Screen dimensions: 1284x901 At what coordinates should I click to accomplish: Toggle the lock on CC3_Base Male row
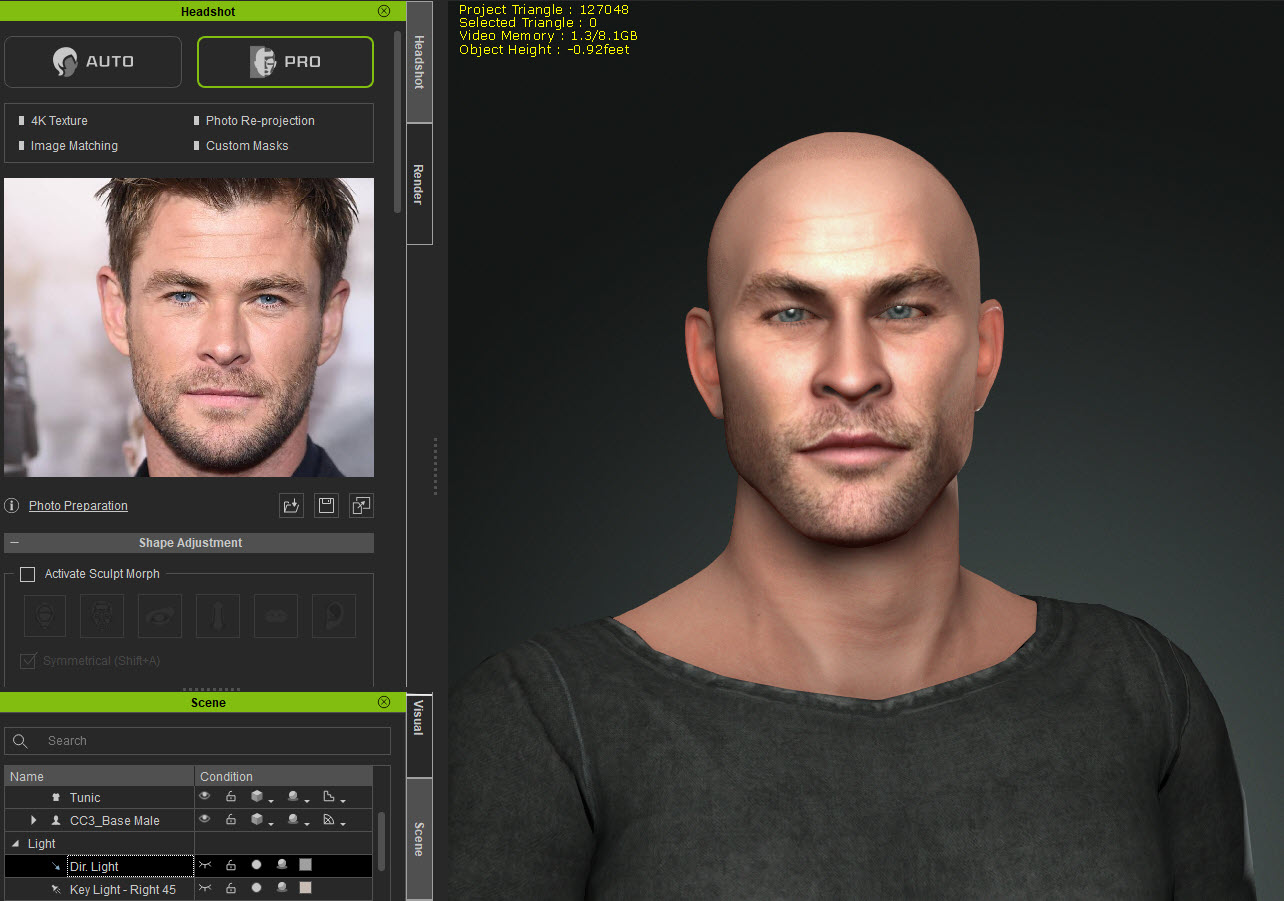coord(231,820)
